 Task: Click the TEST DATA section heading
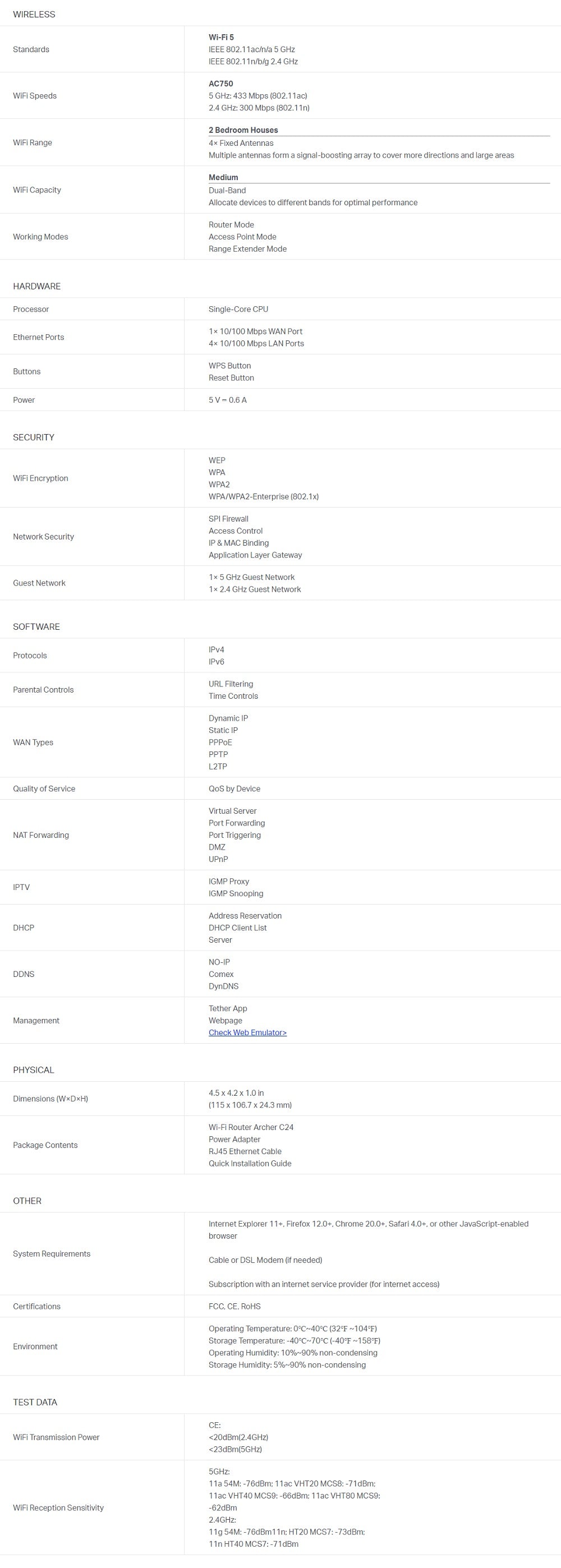pyautogui.click(x=35, y=1402)
